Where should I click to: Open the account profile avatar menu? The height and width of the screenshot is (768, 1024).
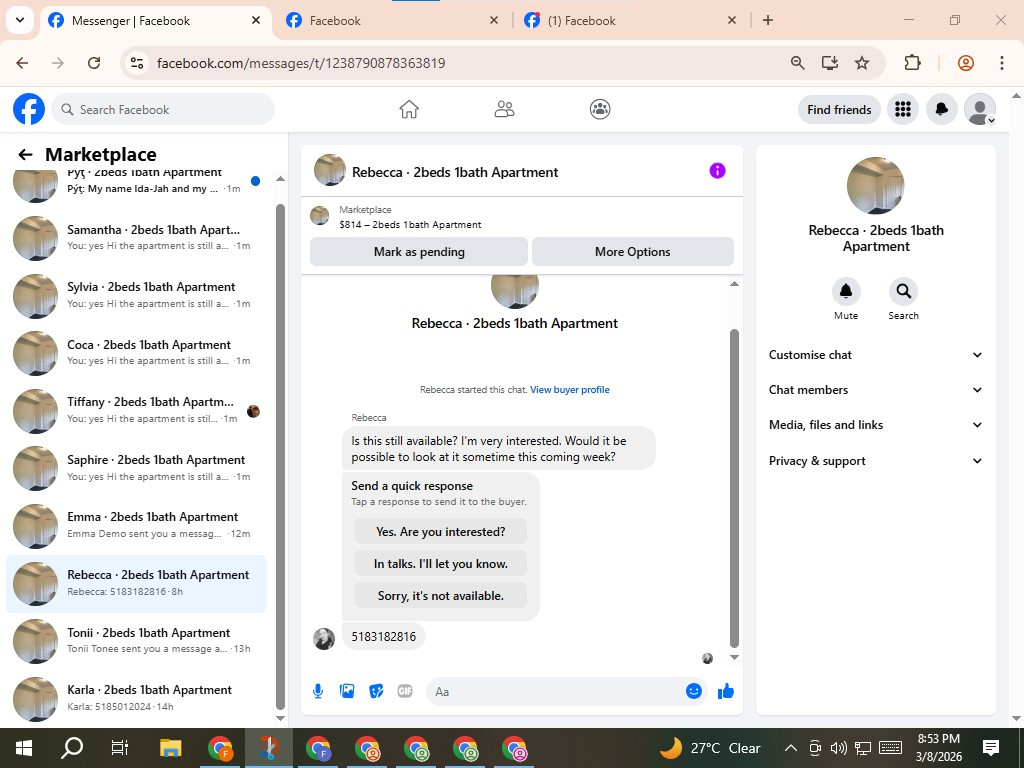tap(980, 109)
